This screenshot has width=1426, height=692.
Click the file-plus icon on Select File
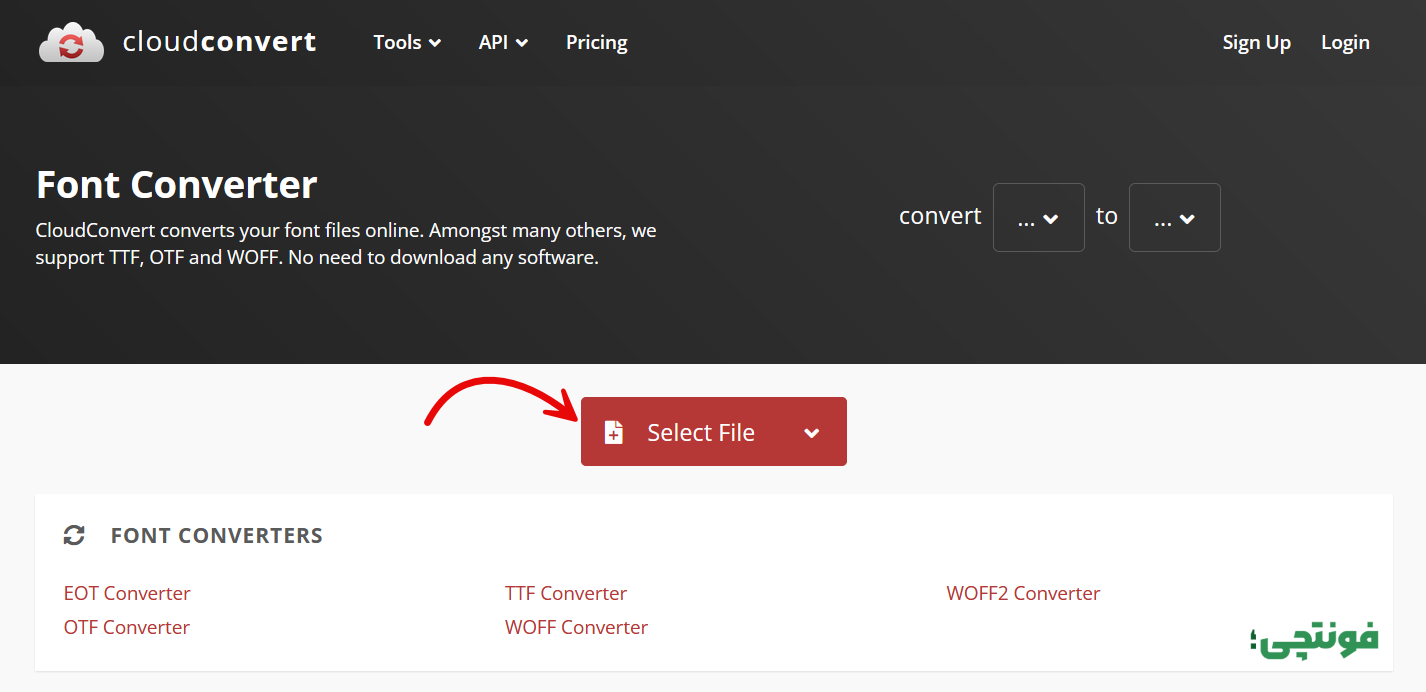(x=614, y=432)
